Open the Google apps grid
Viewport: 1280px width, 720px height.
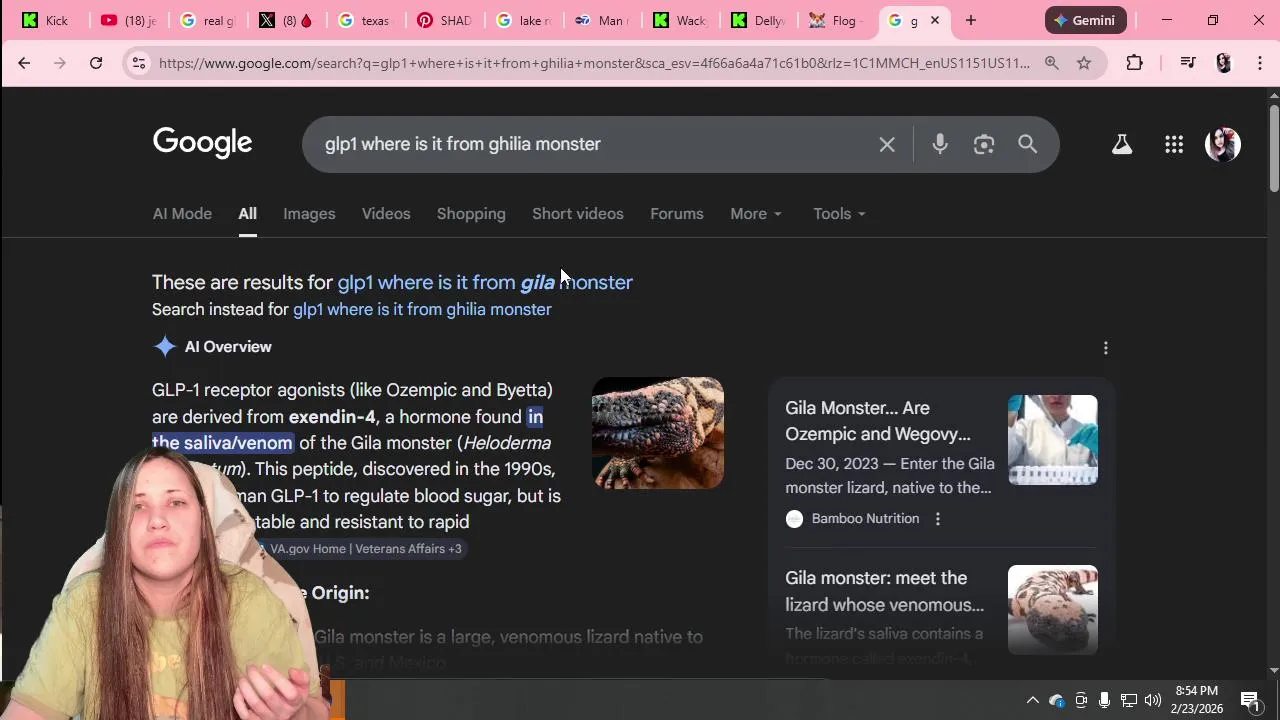[1174, 144]
